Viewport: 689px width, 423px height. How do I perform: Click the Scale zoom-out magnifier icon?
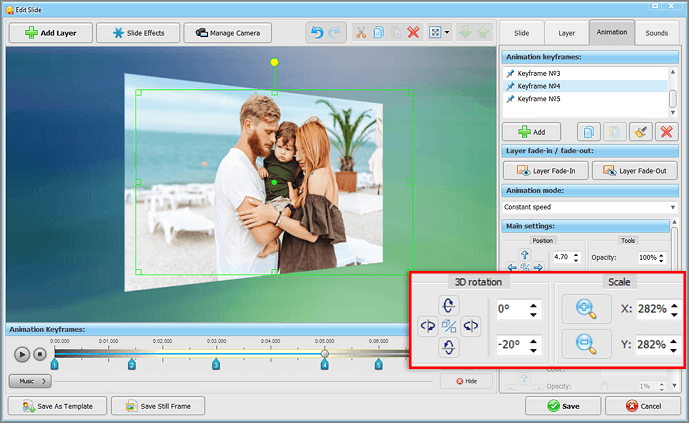pos(587,343)
